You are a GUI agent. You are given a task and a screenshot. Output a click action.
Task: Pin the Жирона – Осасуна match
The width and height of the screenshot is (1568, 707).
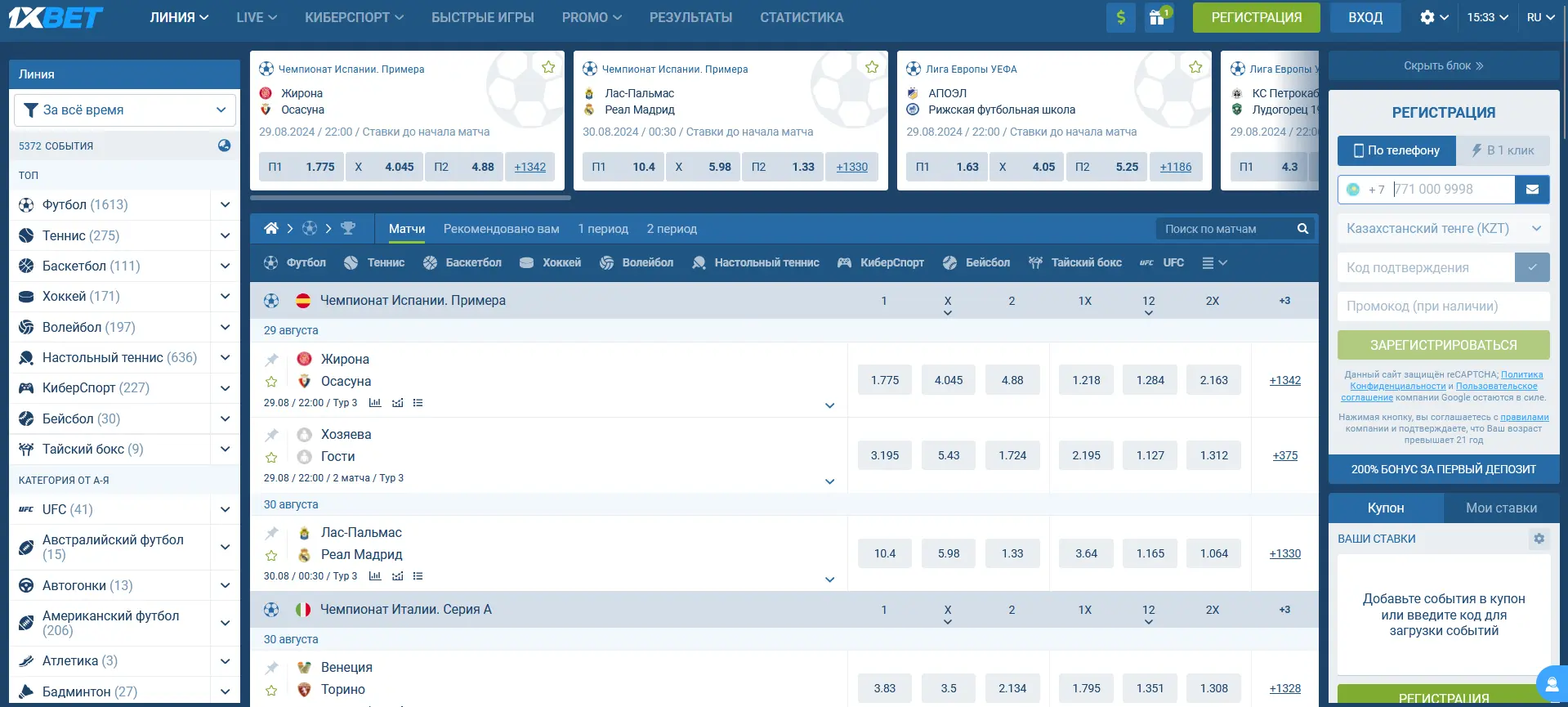272,360
